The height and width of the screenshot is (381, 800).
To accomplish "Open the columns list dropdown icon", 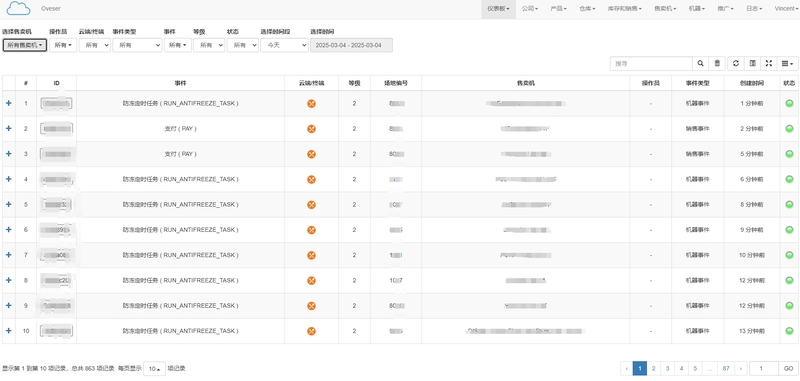I will click(788, 63).
